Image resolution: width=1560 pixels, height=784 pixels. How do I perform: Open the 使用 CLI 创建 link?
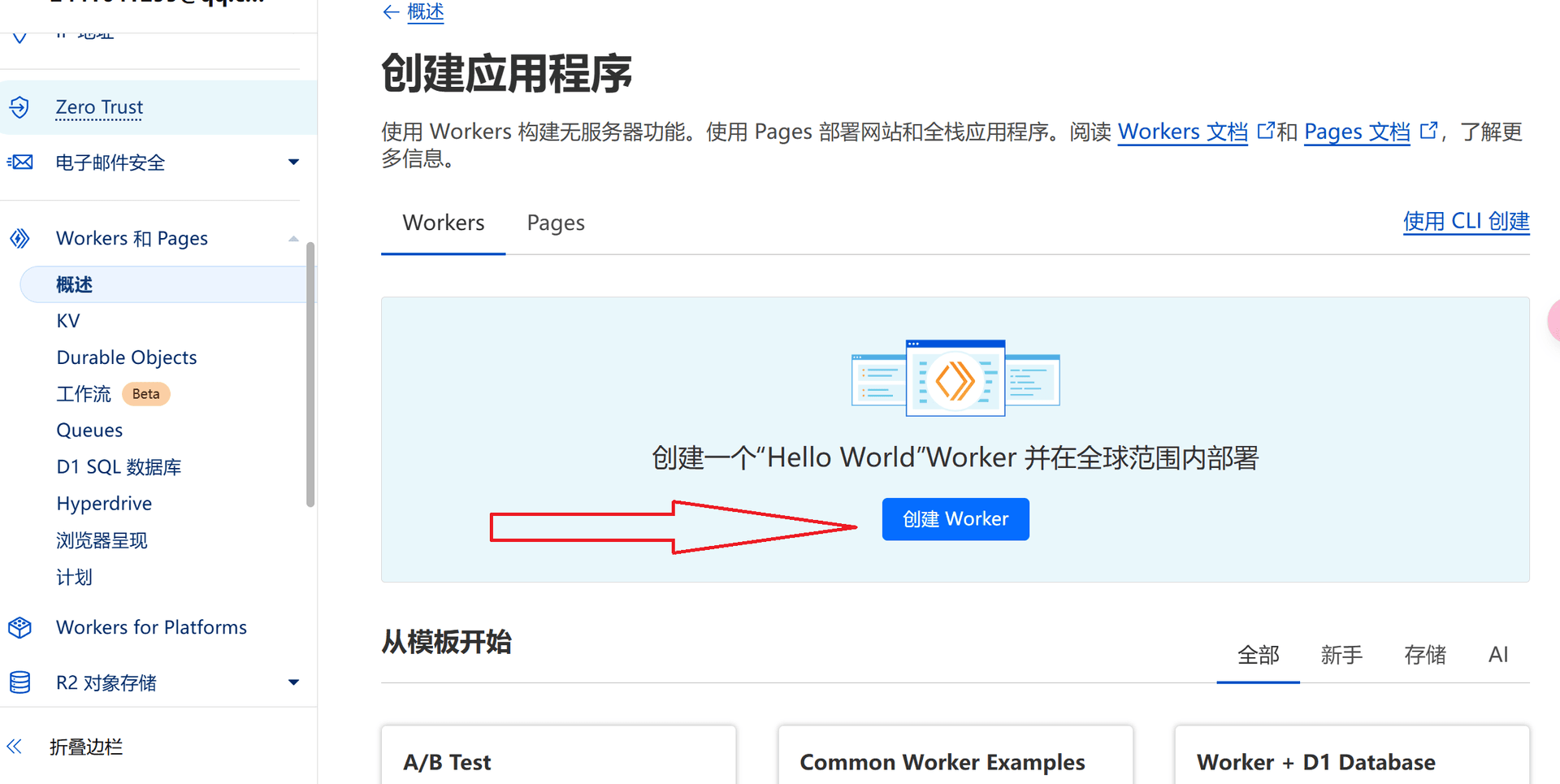1466,221
